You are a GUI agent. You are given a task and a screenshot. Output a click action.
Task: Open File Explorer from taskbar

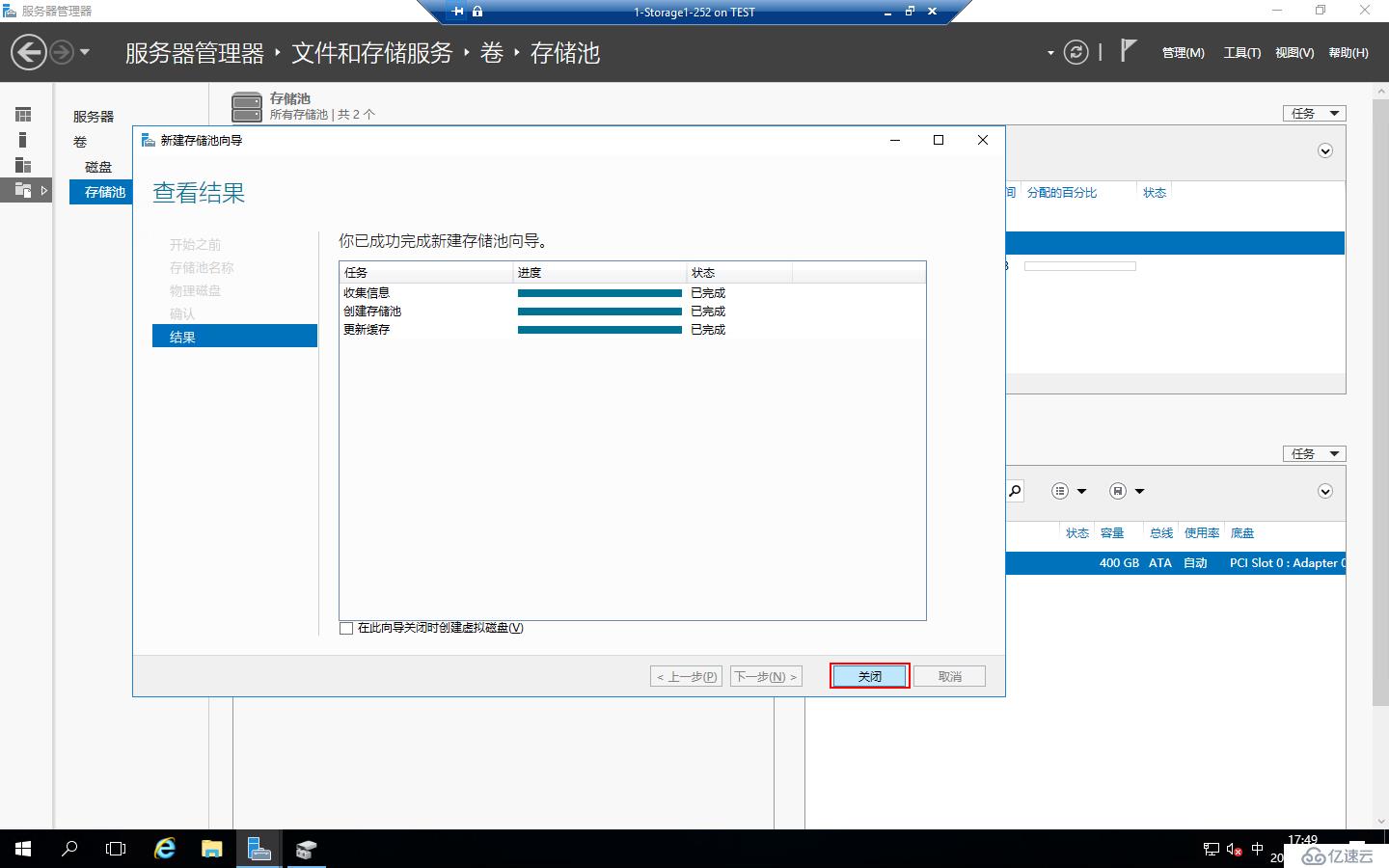[212, 849]
